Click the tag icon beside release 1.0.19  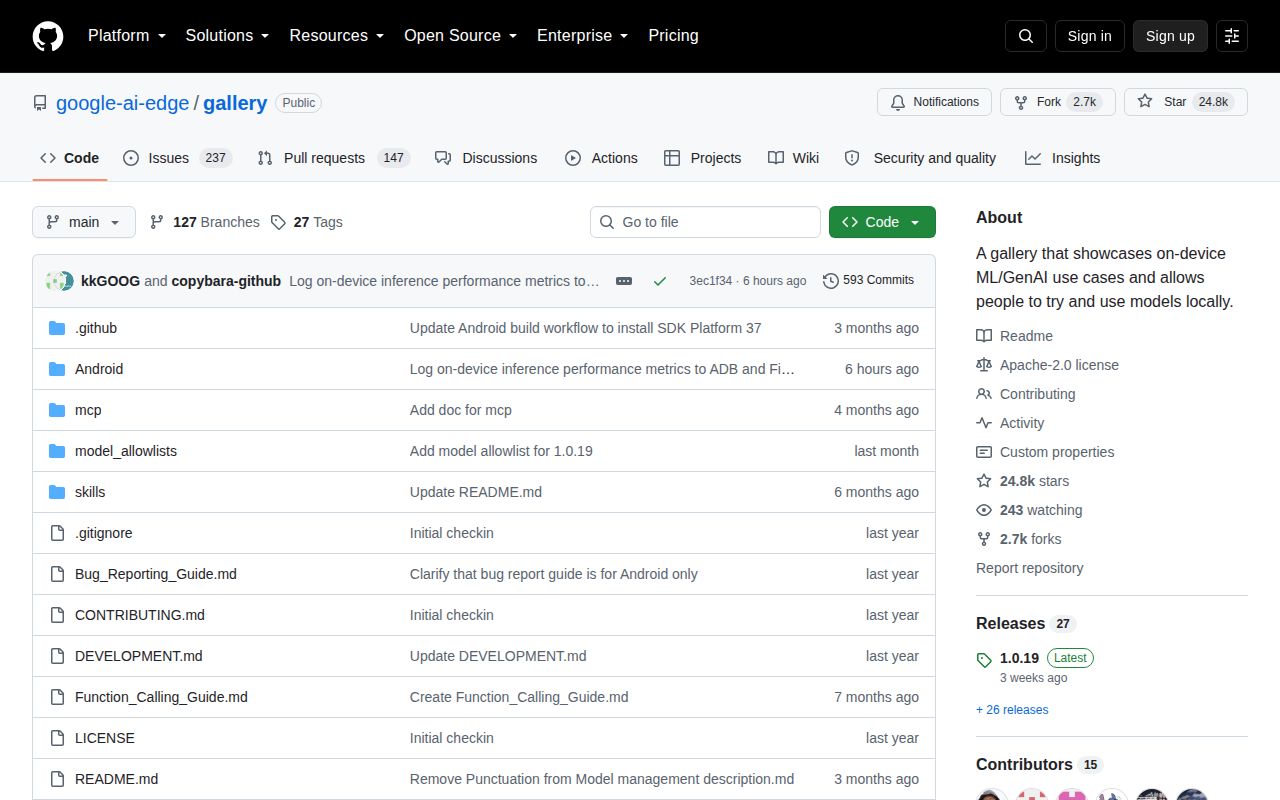[x=984, y=660]
